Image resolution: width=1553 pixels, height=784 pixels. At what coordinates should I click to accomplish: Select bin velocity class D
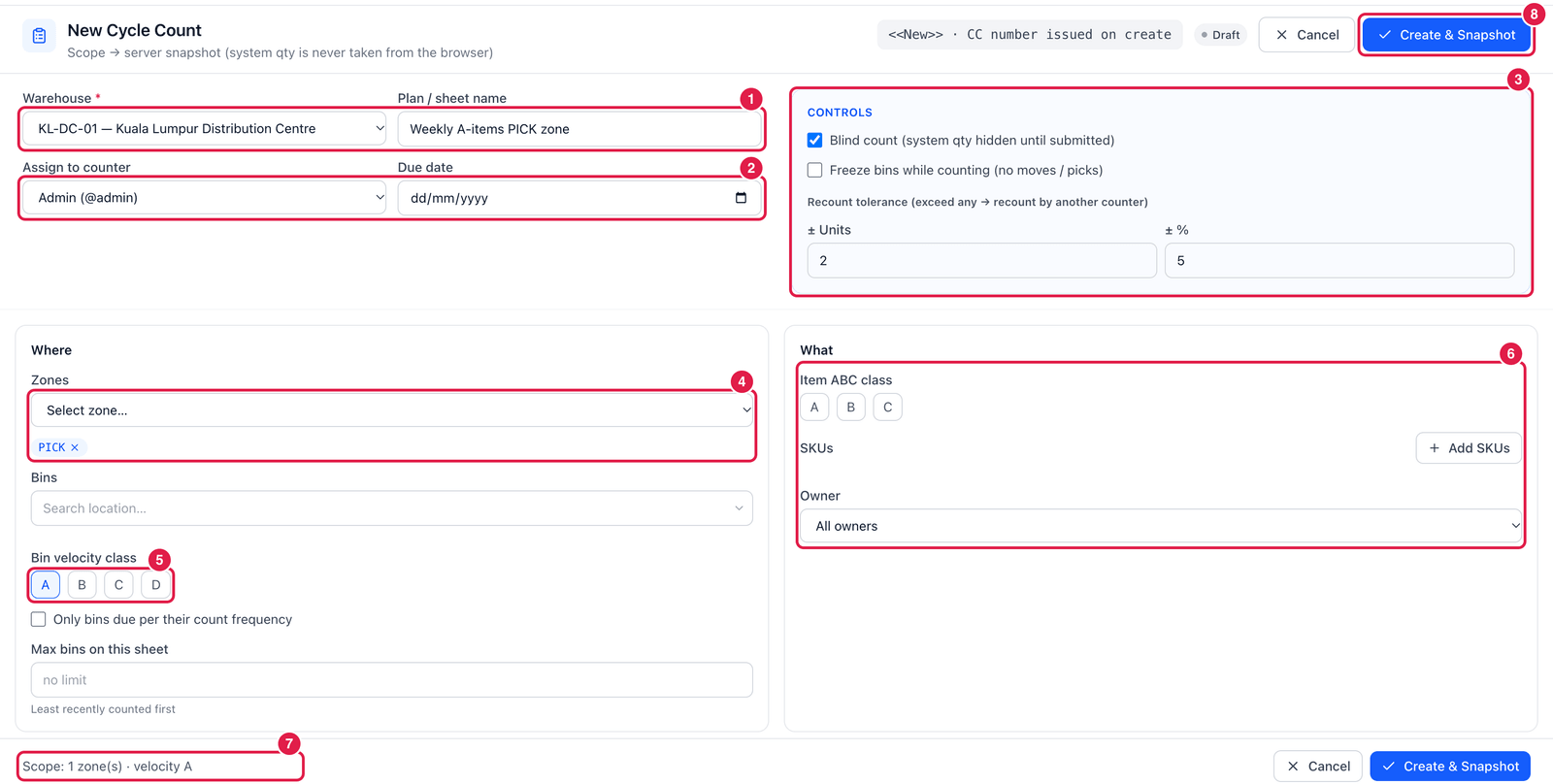tap(155, 585)
